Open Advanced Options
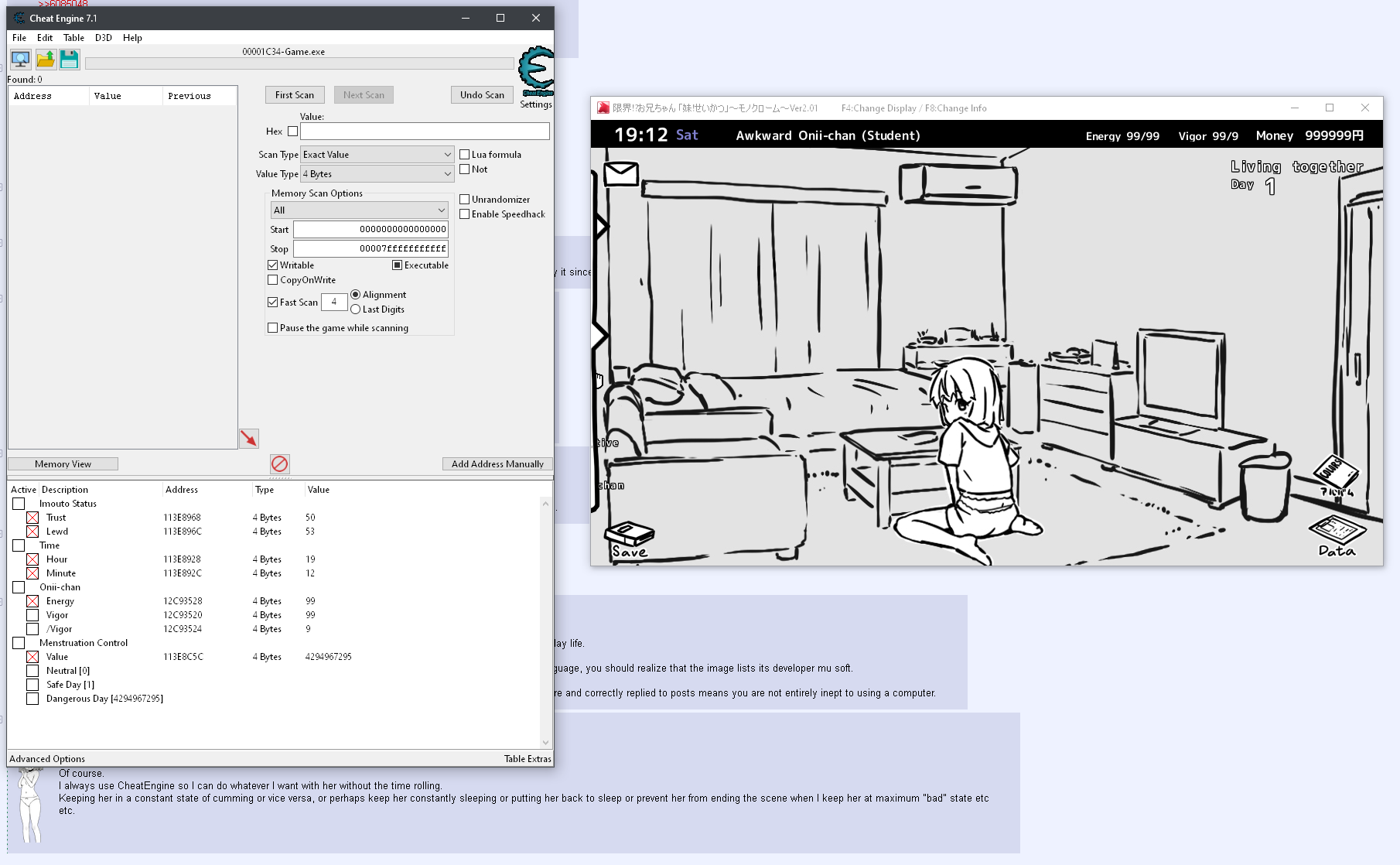The image size is (1400, 865). point(47,759)
